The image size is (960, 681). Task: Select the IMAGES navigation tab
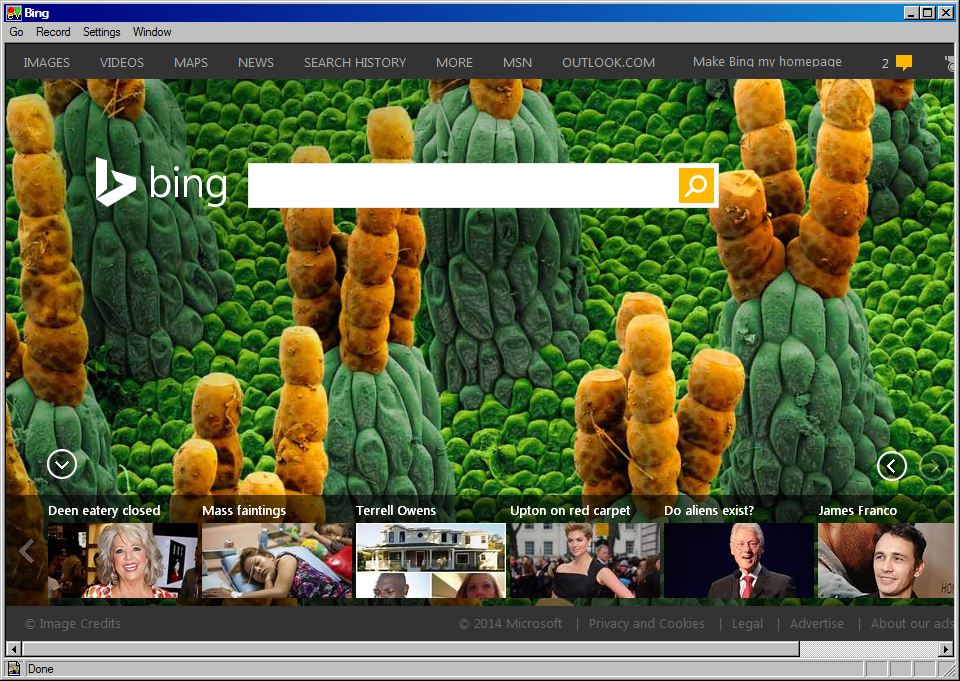tap(47, 62)
